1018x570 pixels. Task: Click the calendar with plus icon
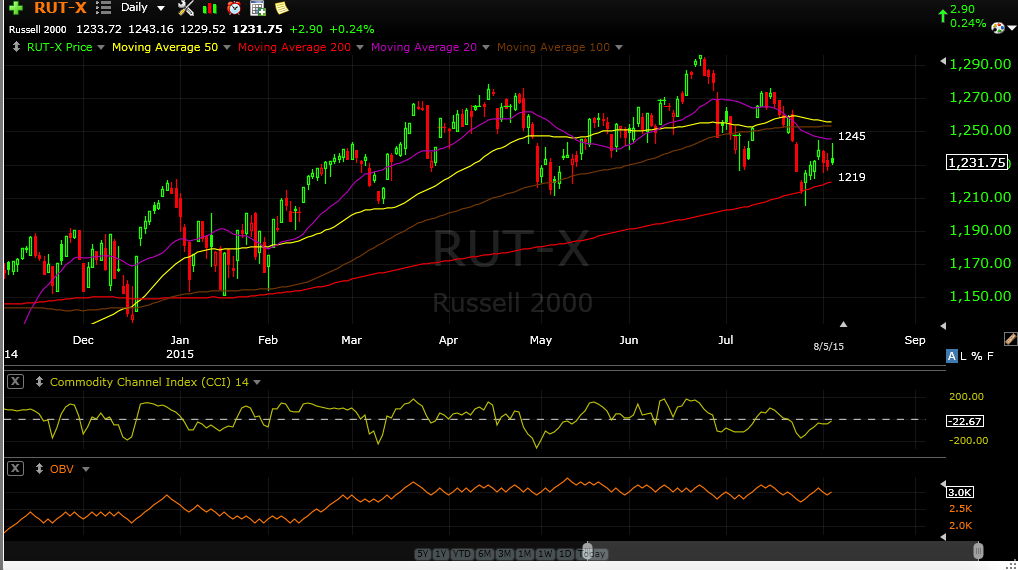258,8
